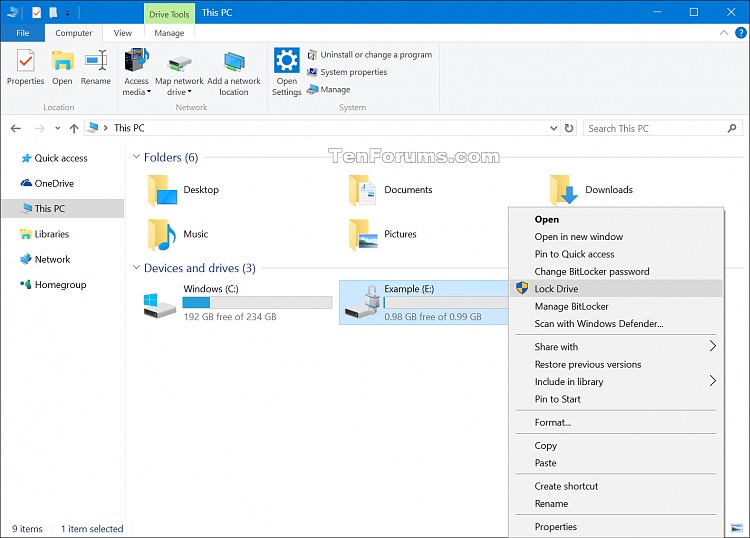The image size is (750, 538).
Task: Select the Example (E:) drive
Action: 424,303
